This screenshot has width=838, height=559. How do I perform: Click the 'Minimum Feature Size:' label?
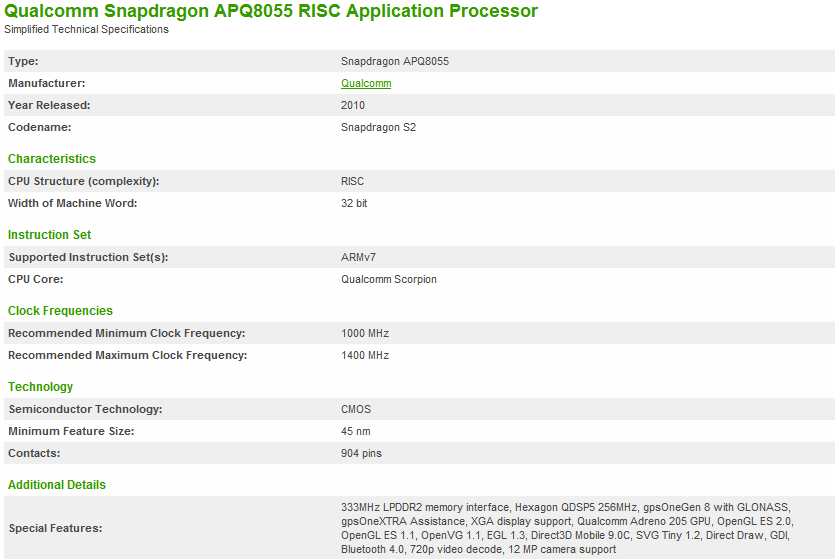click(x=71, y=431)
